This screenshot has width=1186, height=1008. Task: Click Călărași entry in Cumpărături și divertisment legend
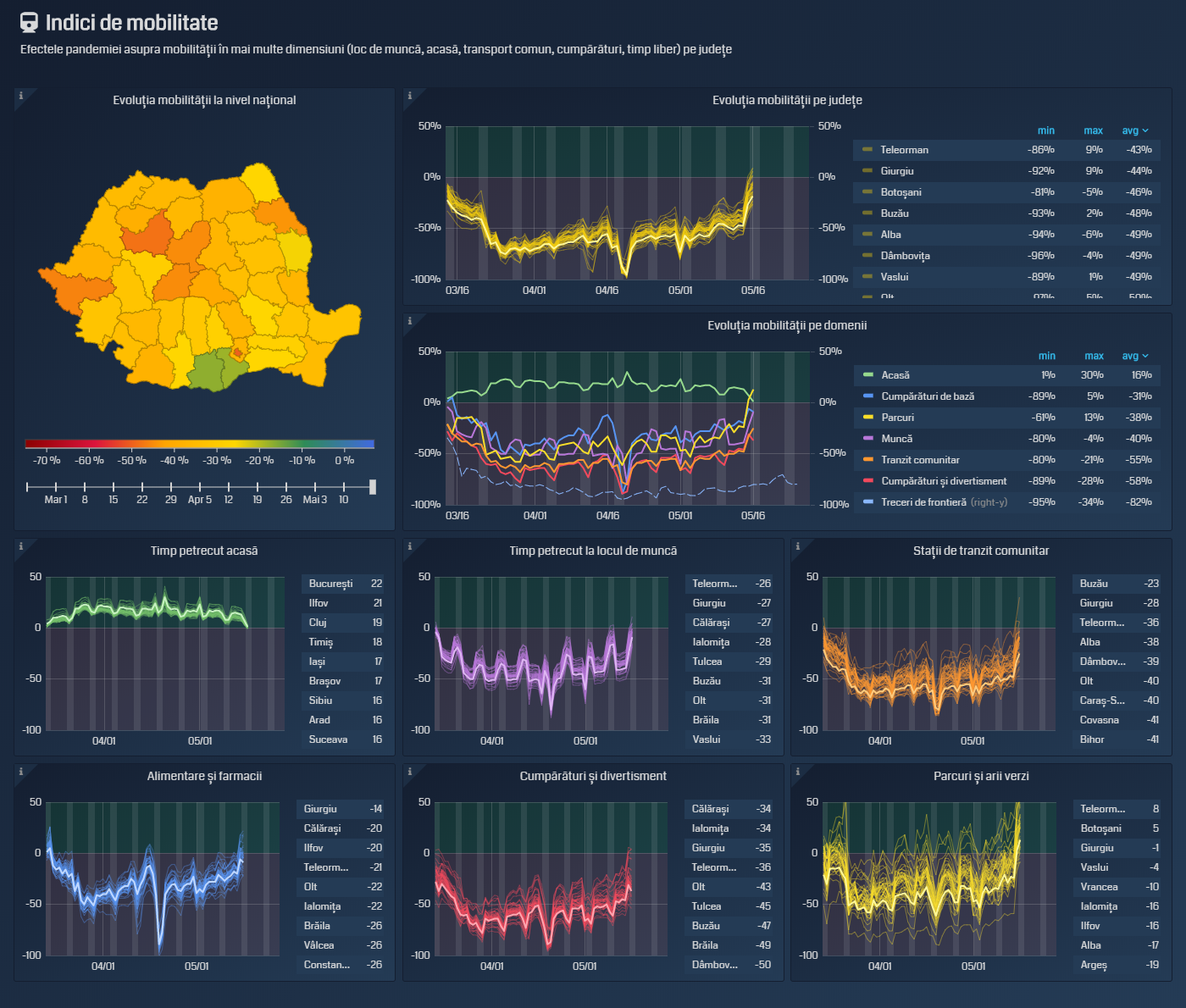click(x=710, y=809)
